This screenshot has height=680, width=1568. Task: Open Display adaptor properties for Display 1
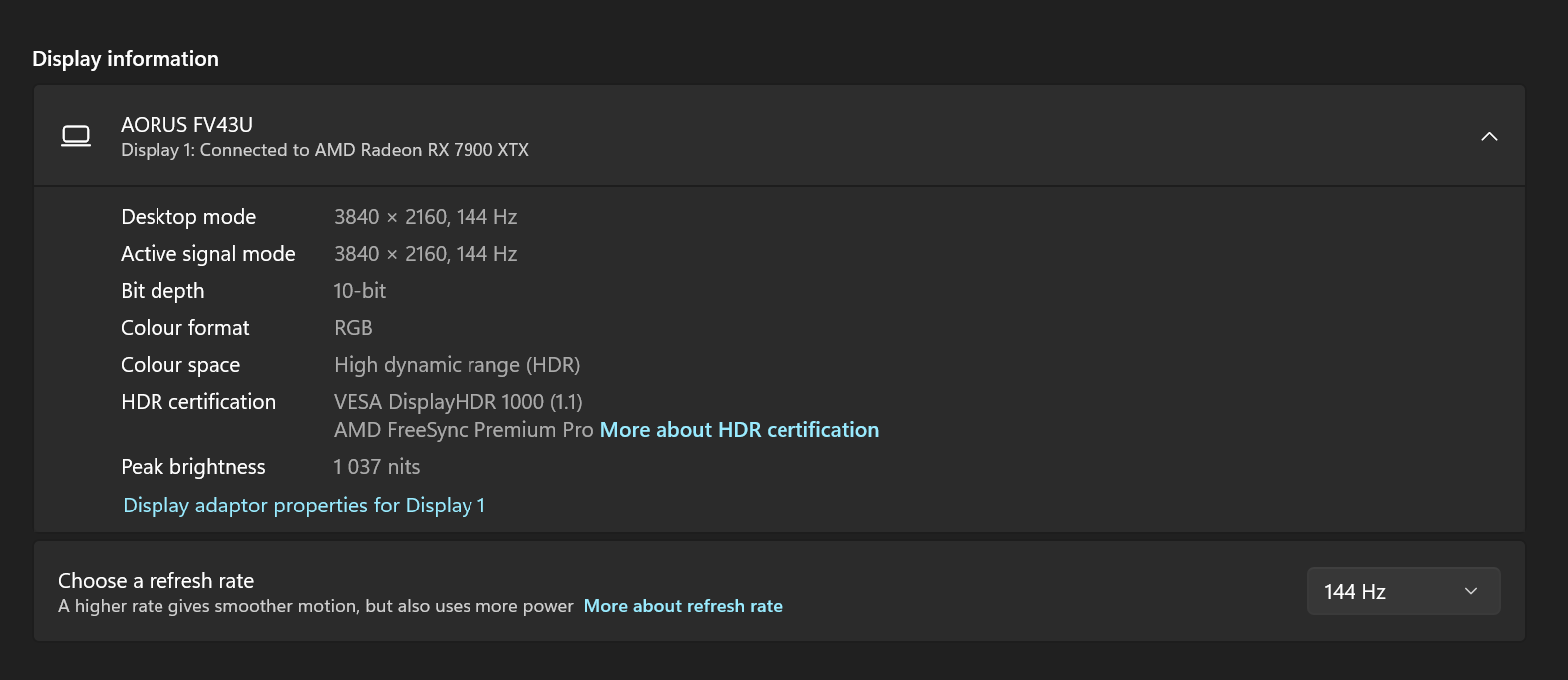tap(304, 506)
